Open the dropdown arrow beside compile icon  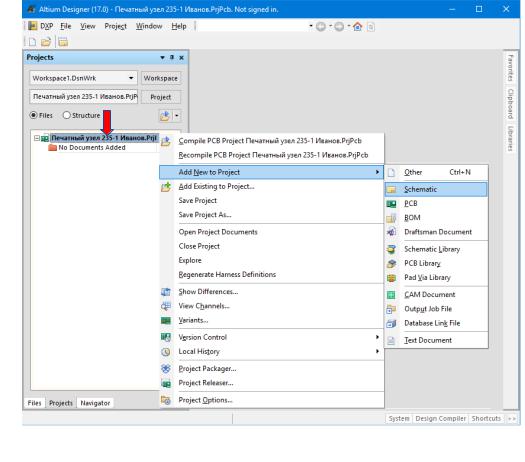pos(177,116)
